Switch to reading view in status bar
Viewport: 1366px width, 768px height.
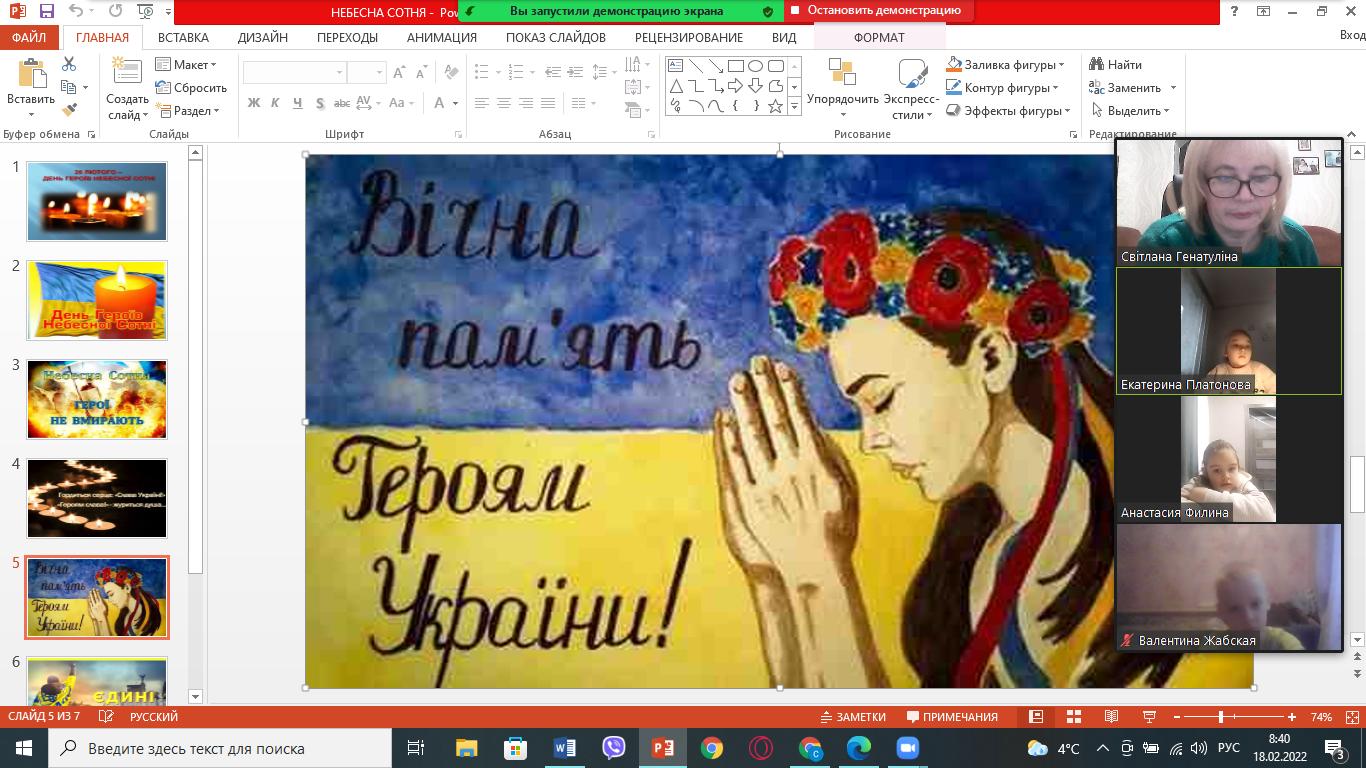1111,716
